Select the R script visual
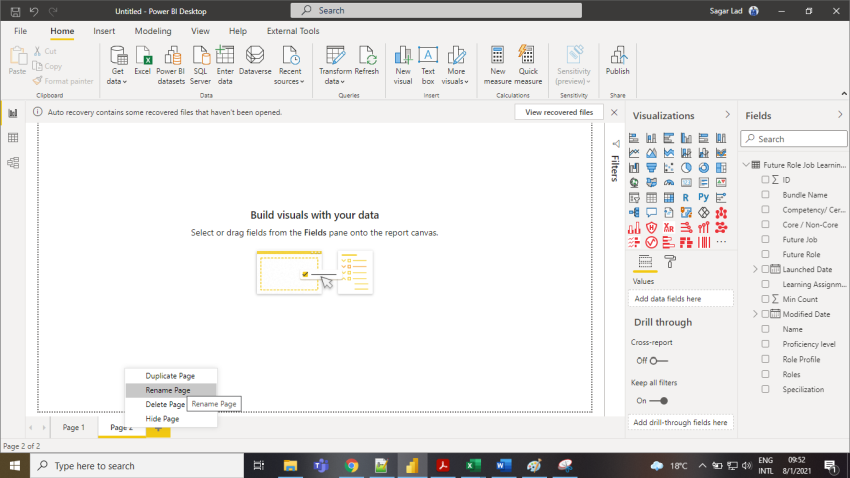Viewport: 850px width, 478px height. coord(686,198)
